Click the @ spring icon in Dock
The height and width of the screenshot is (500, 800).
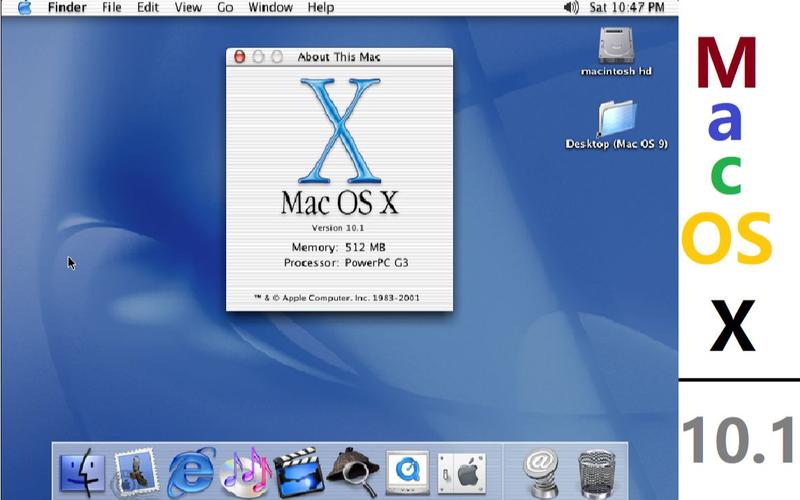coord(541,470)
